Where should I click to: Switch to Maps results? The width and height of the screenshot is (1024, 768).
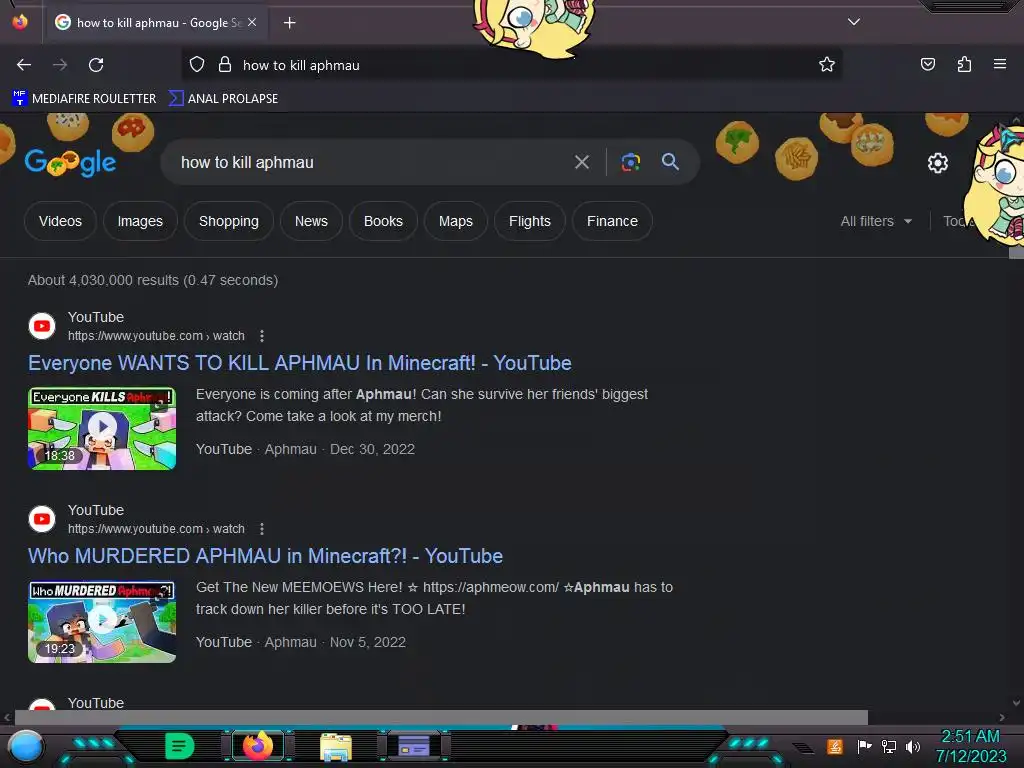456,221
